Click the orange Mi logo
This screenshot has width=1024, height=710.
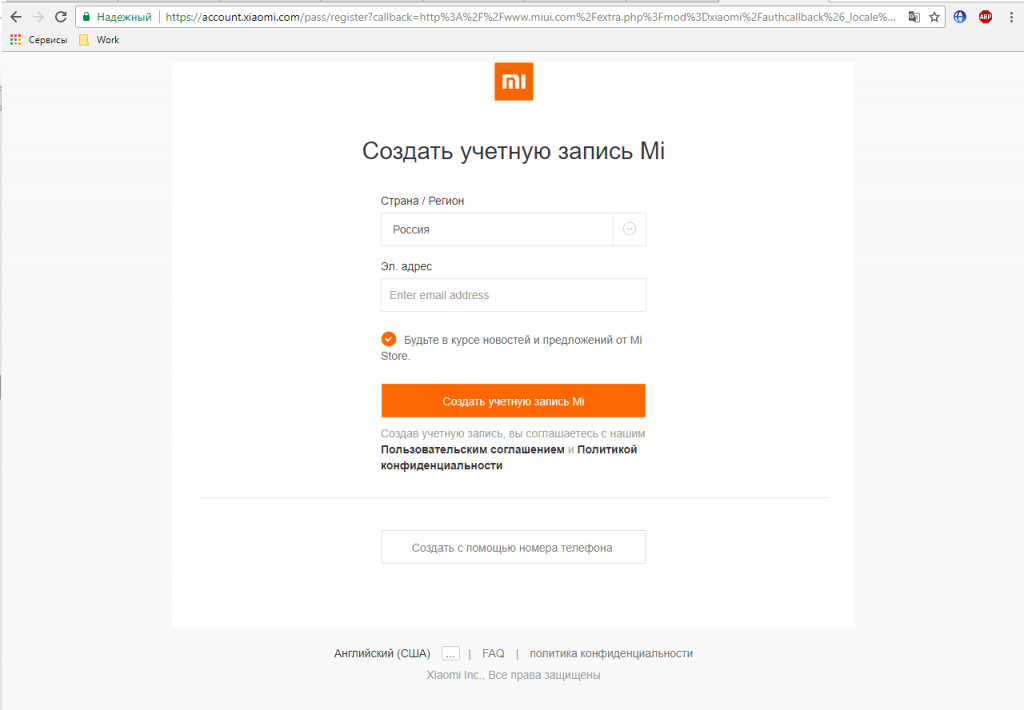pos(513,82)
